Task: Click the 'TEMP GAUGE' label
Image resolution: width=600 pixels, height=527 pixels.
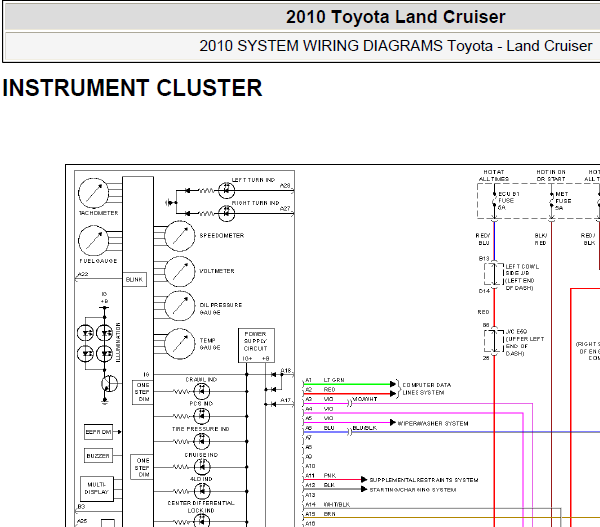Action: tap(210, 344)
